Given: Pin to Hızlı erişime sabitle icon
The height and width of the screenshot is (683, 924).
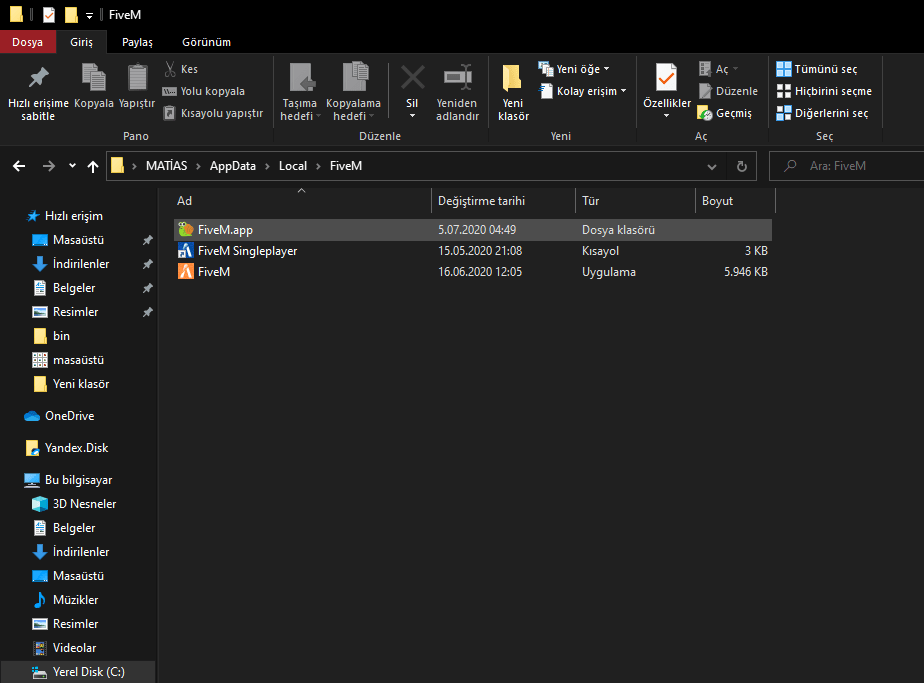Looking at the screenshot, I should tap(38, 78).
